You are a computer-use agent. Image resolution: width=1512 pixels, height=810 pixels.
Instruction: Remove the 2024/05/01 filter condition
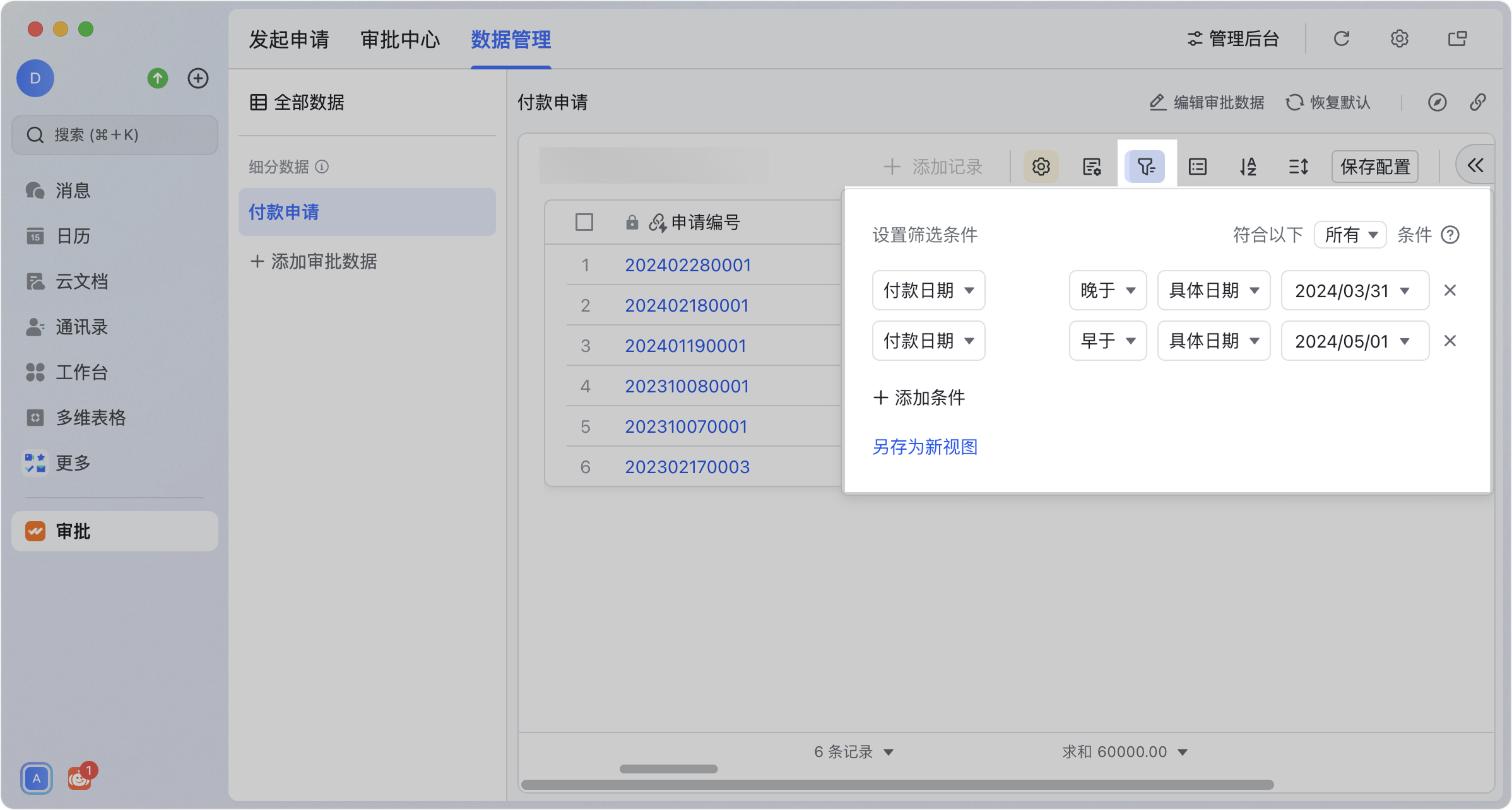click(x=1450, y=341)
